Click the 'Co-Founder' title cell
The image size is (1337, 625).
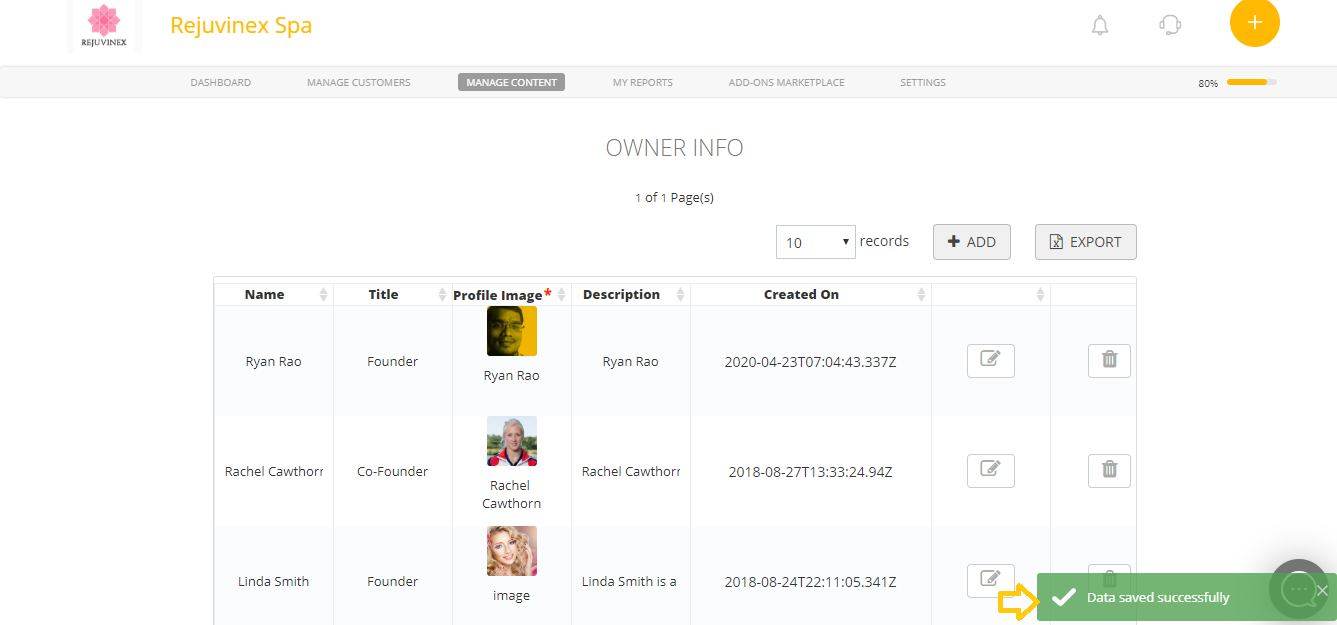click(x=393, y=472)
